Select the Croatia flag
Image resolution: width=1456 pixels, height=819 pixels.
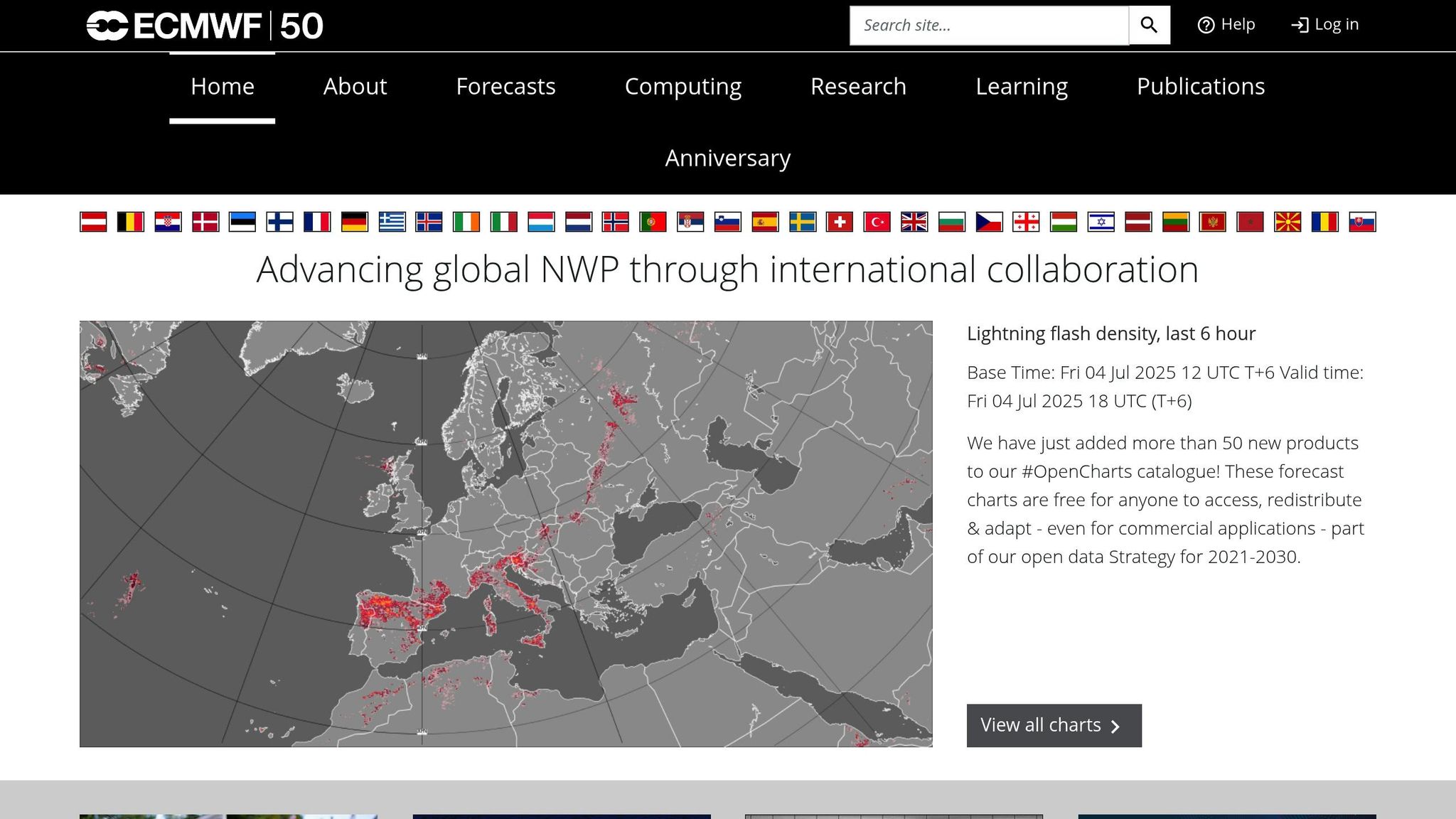point(168,222)
